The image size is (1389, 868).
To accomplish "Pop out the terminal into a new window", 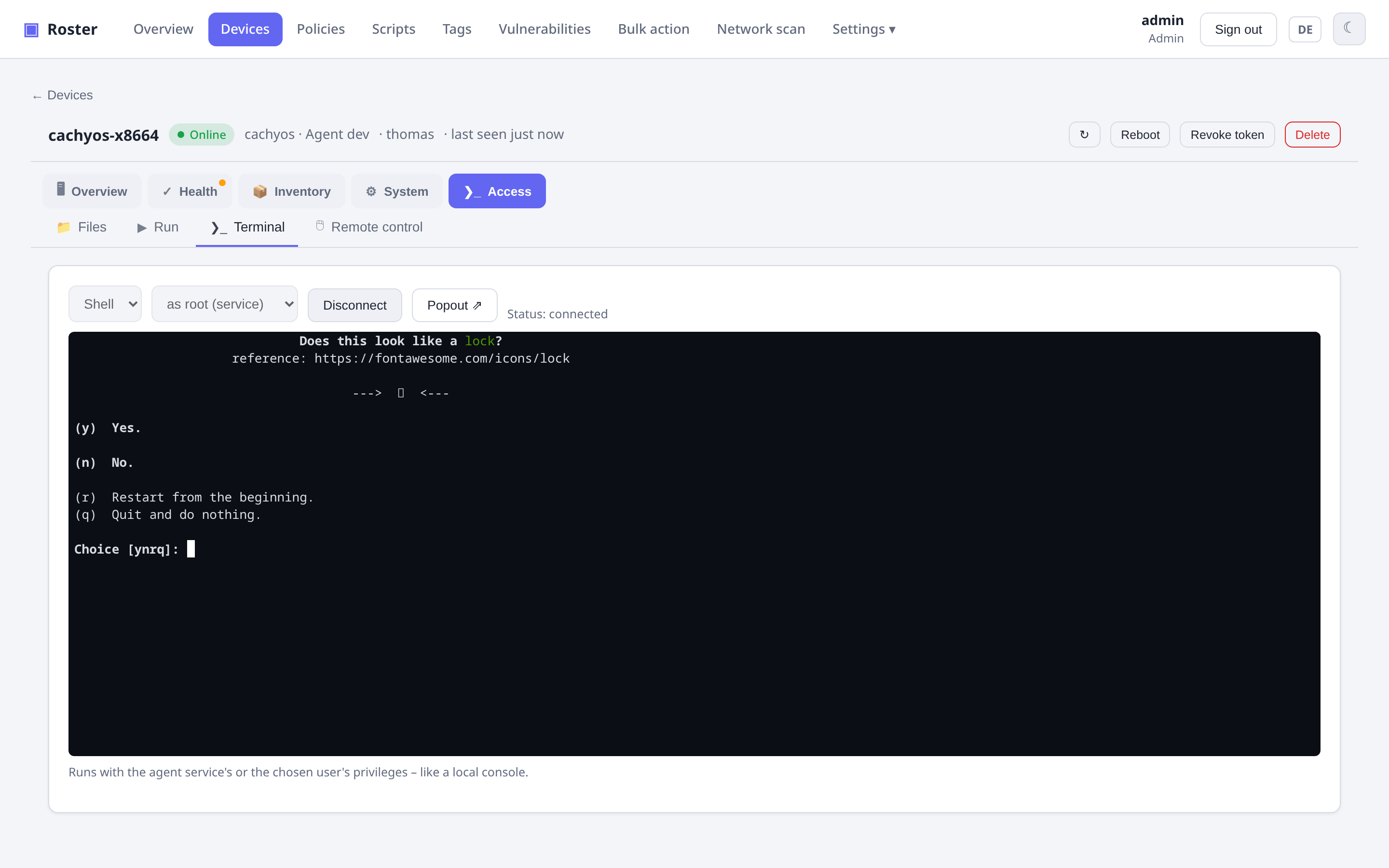I will [455, 305].
